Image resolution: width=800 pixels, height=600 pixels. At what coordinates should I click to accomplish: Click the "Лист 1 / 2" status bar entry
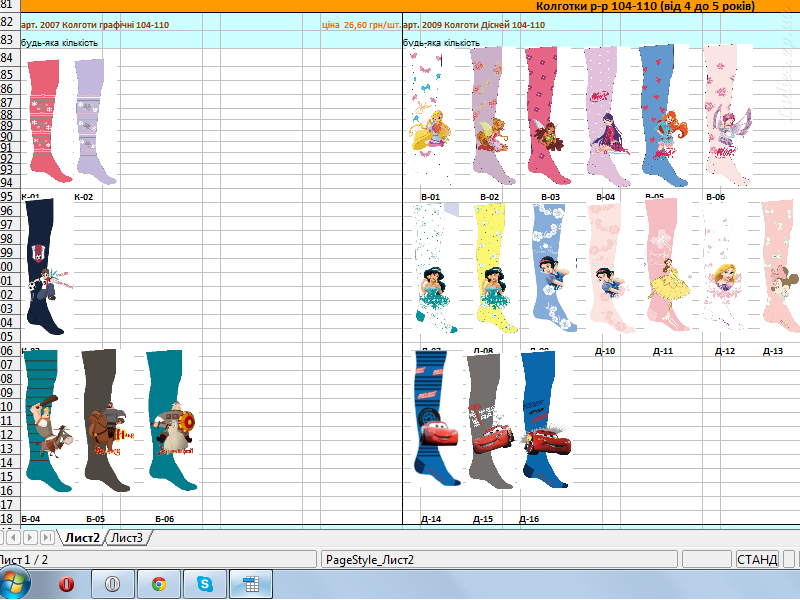coord(157,560)
